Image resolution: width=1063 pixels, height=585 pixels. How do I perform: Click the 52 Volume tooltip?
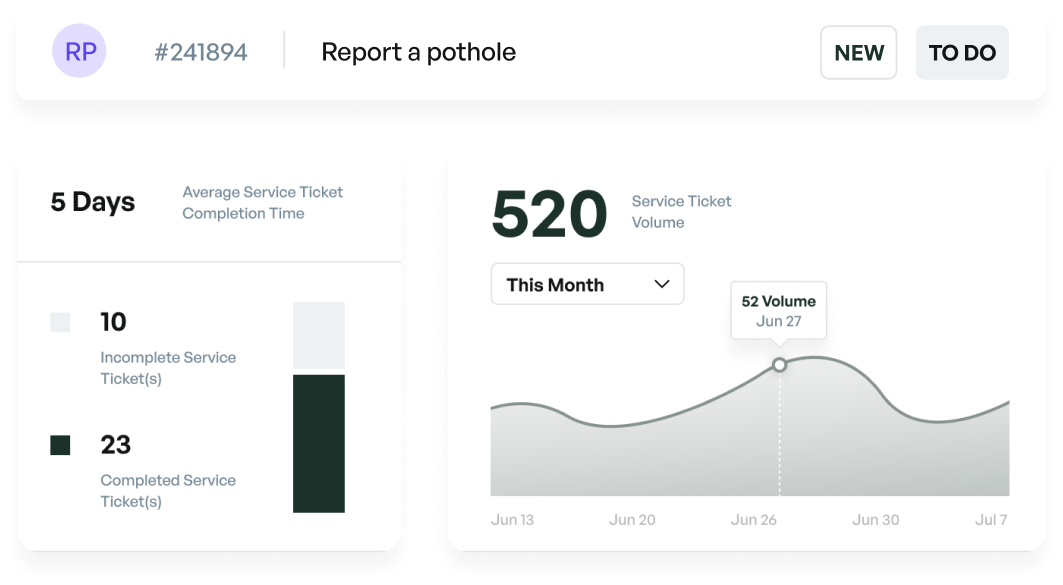pos(778,311)
